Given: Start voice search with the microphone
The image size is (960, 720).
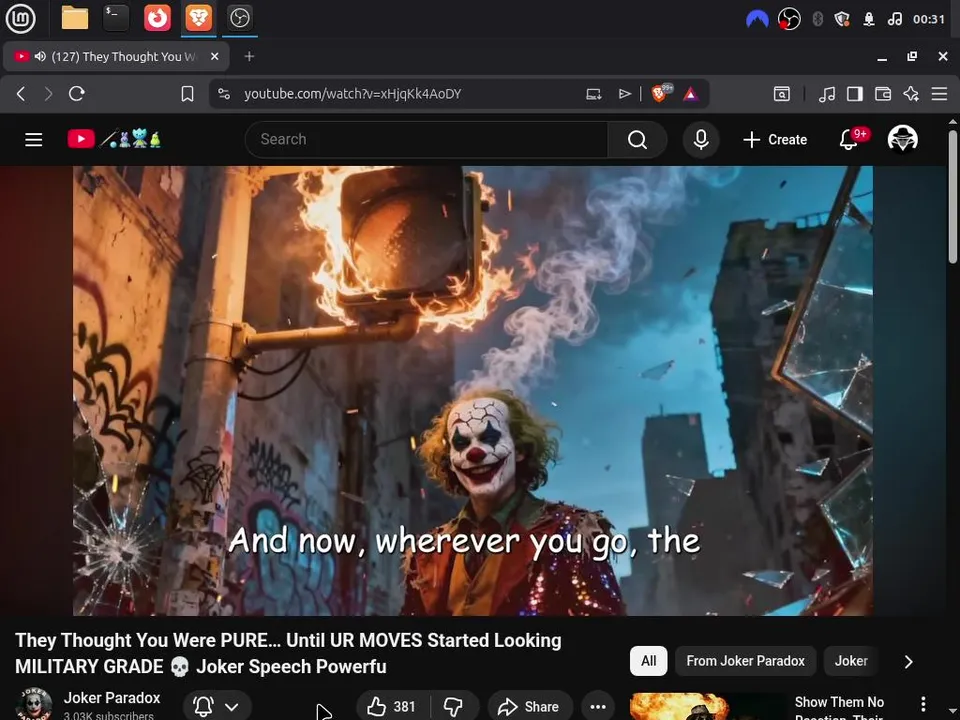Looking at the screenshot, I should pyautogui.click(x=701, y=140).
